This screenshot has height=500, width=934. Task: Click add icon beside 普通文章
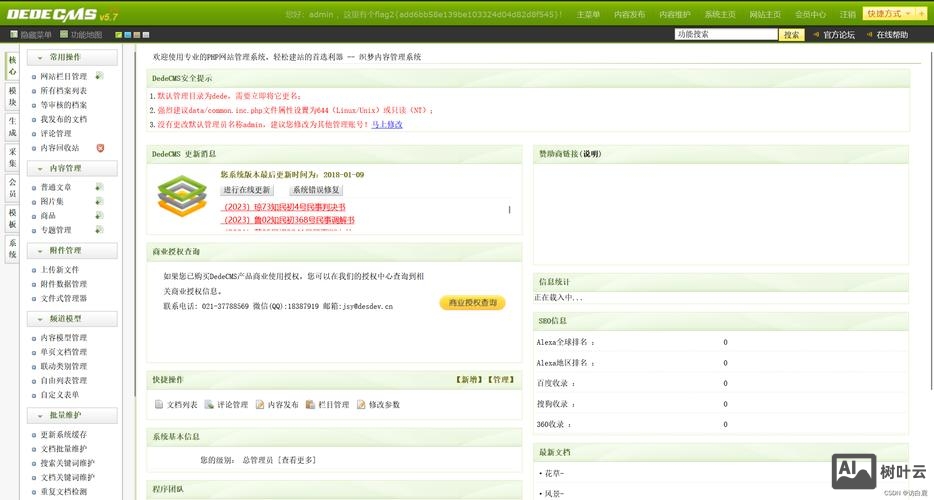99,187
